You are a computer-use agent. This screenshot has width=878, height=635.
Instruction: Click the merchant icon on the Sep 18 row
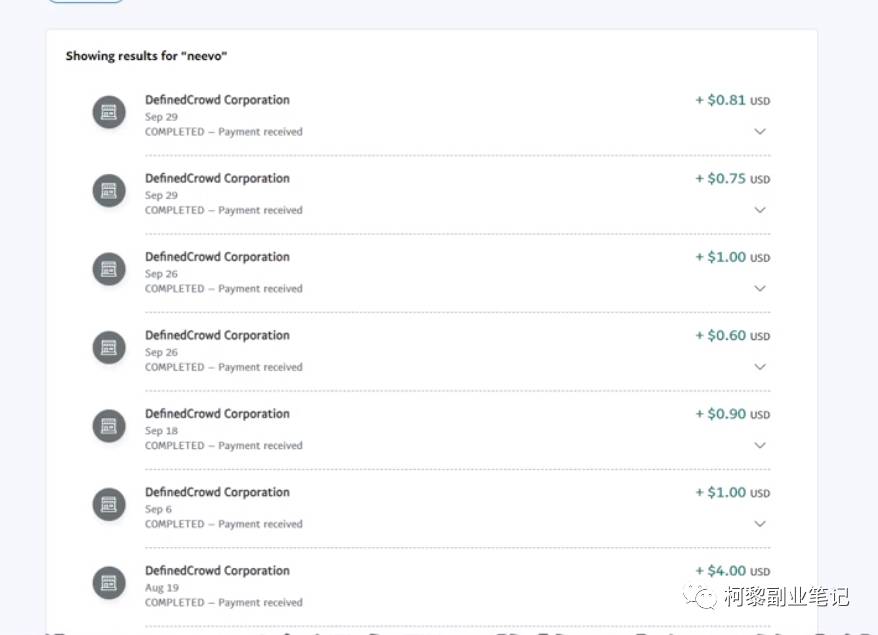coord(109,426)
